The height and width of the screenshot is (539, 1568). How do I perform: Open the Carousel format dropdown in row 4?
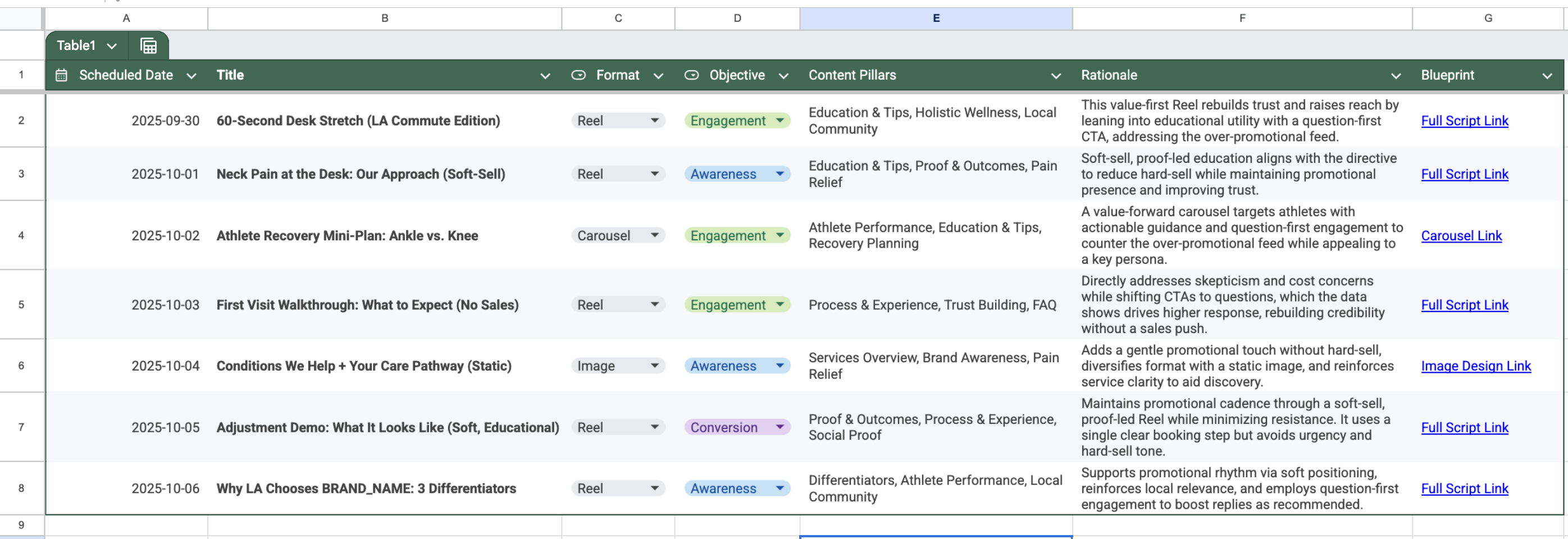point(655,235)
